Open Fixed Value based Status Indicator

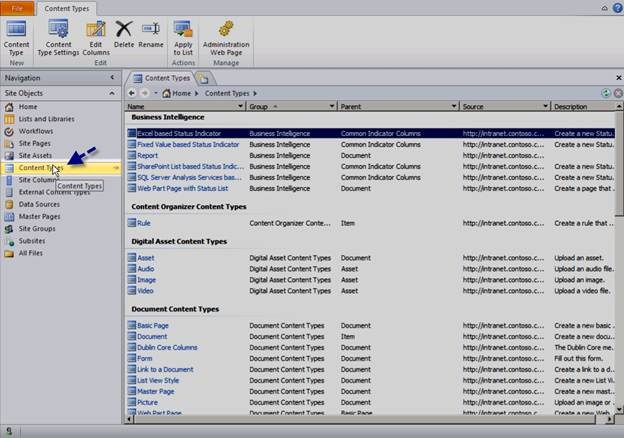click(x=188, y=144)
